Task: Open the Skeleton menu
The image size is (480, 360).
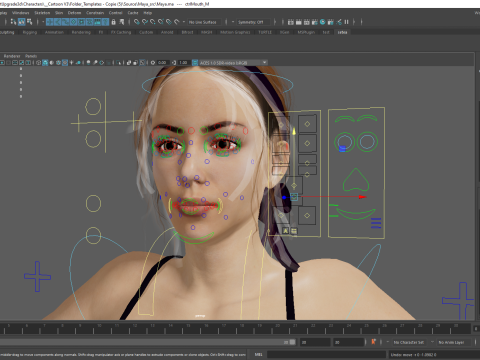Action: tap(42, 13)
